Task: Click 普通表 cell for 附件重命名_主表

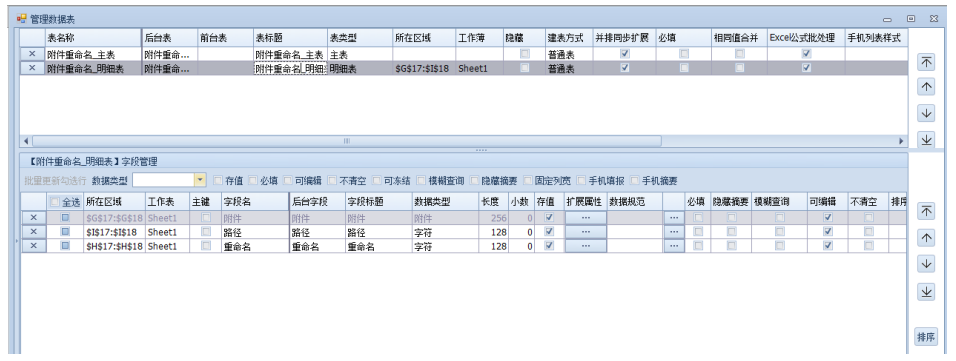Action: (569, 54)
